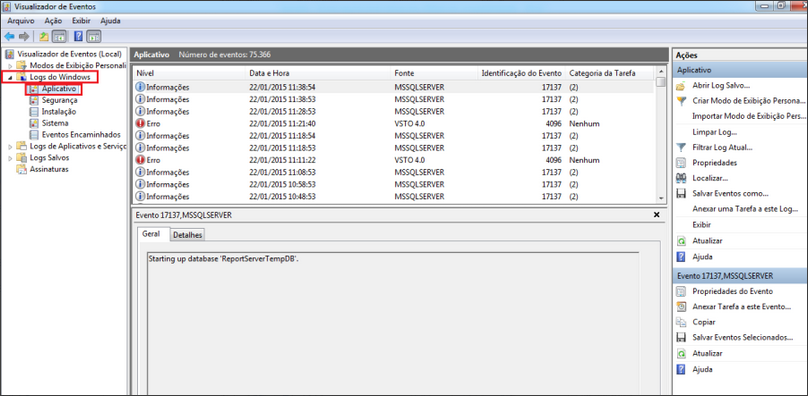This screenshot has height=396, width=808.
Task: Click the Copiar icon in Ações
Action: 681,322
